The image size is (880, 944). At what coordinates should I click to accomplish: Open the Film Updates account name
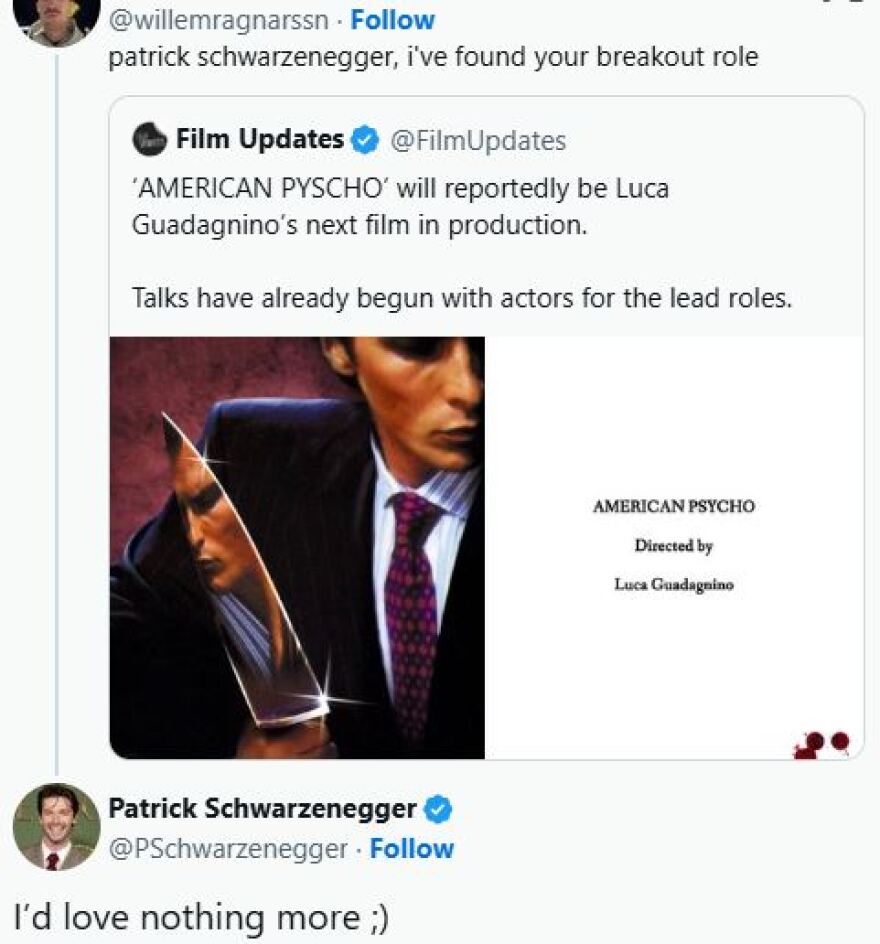coord(260,140)
